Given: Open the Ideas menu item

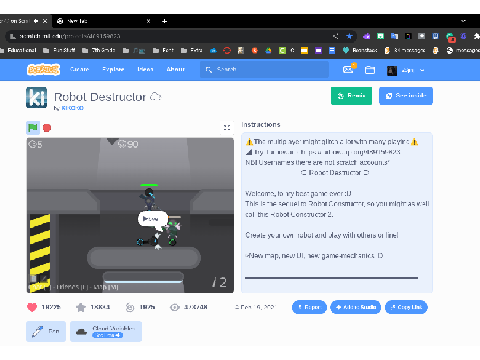Looking at the screenshot, I should [x=145, y=69].
